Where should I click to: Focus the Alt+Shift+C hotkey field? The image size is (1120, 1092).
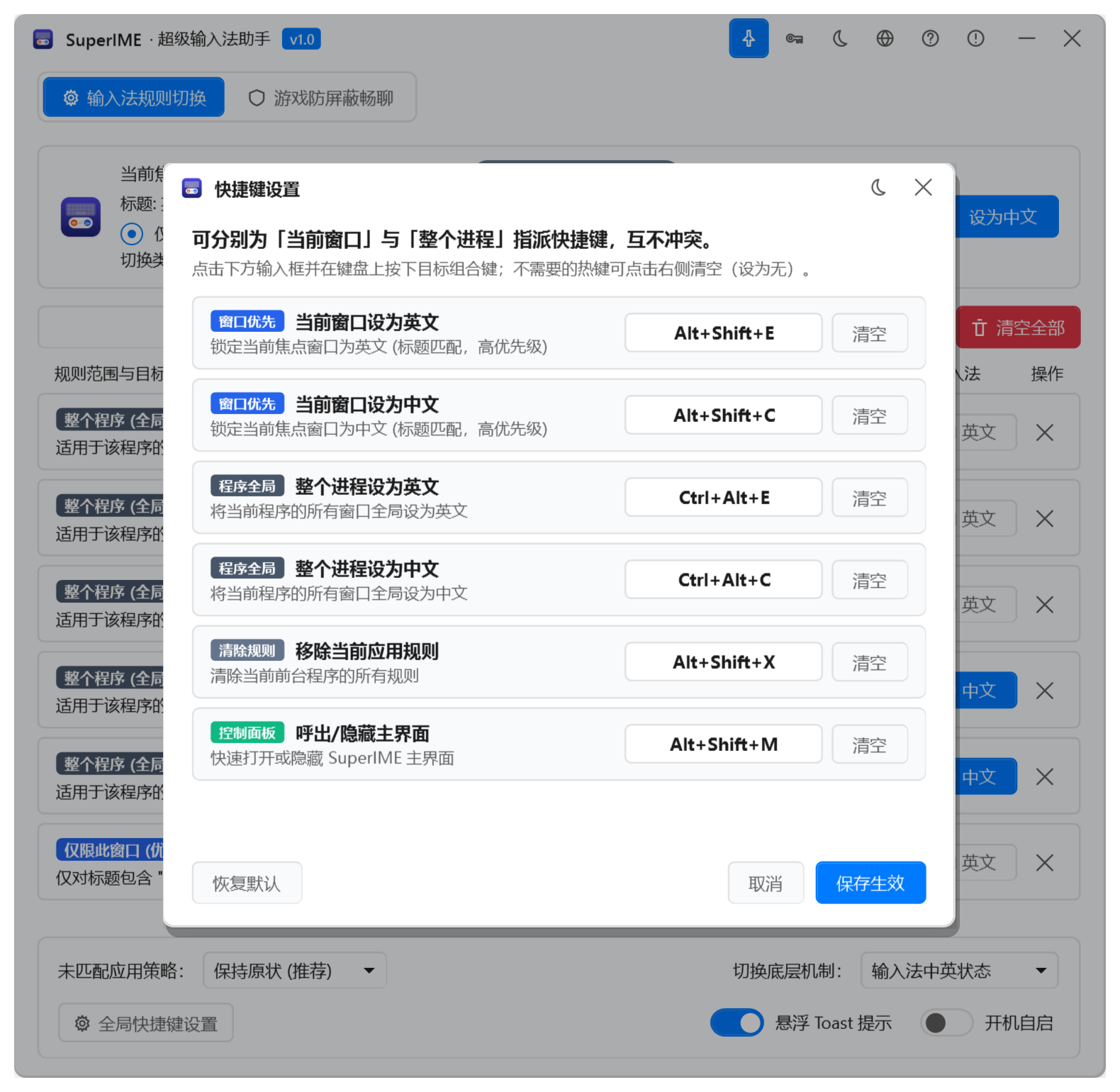point(724,415)
